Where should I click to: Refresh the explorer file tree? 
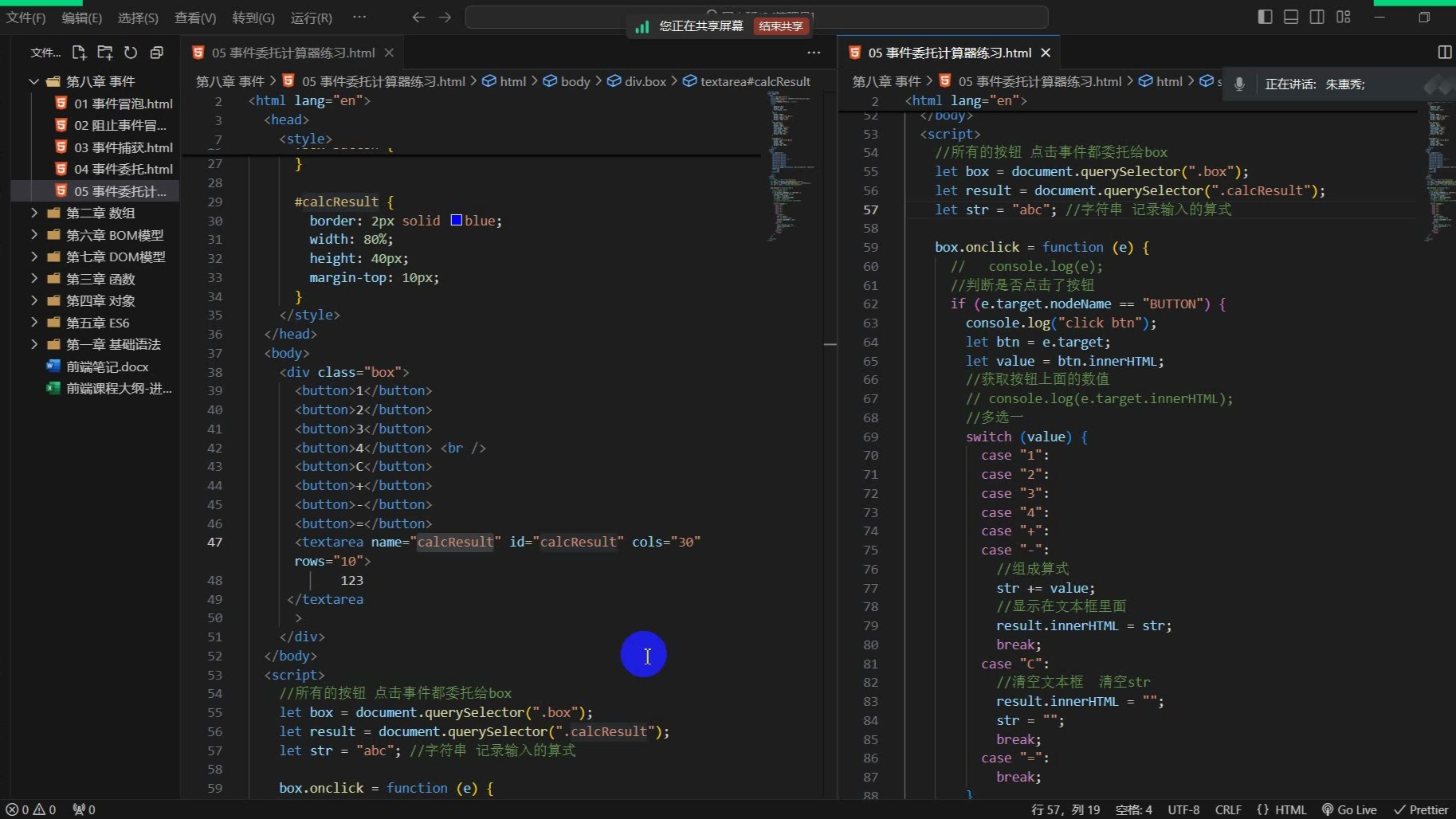(x=131, y=53)
